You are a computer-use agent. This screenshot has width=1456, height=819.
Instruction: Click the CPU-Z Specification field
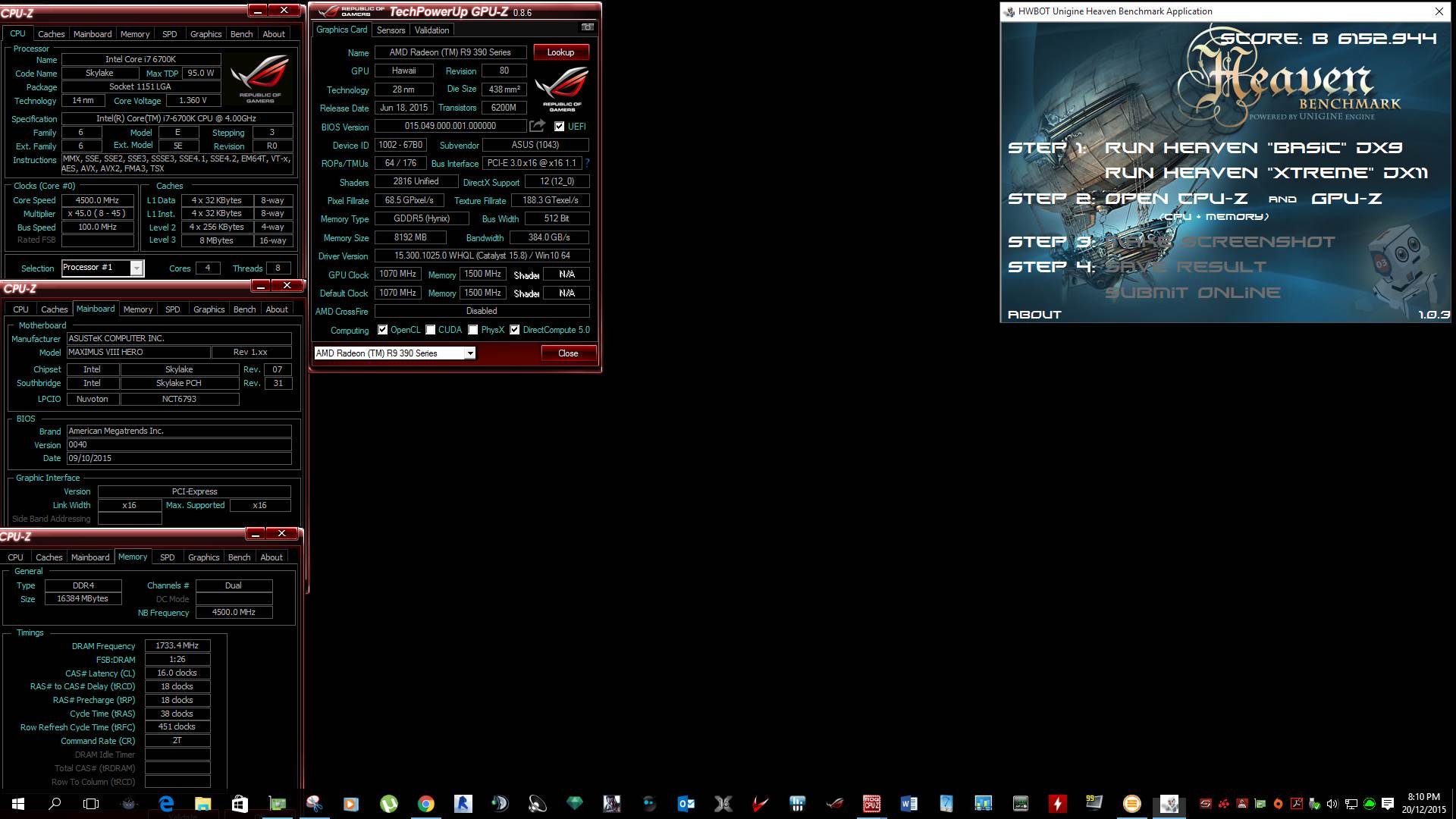177,119
